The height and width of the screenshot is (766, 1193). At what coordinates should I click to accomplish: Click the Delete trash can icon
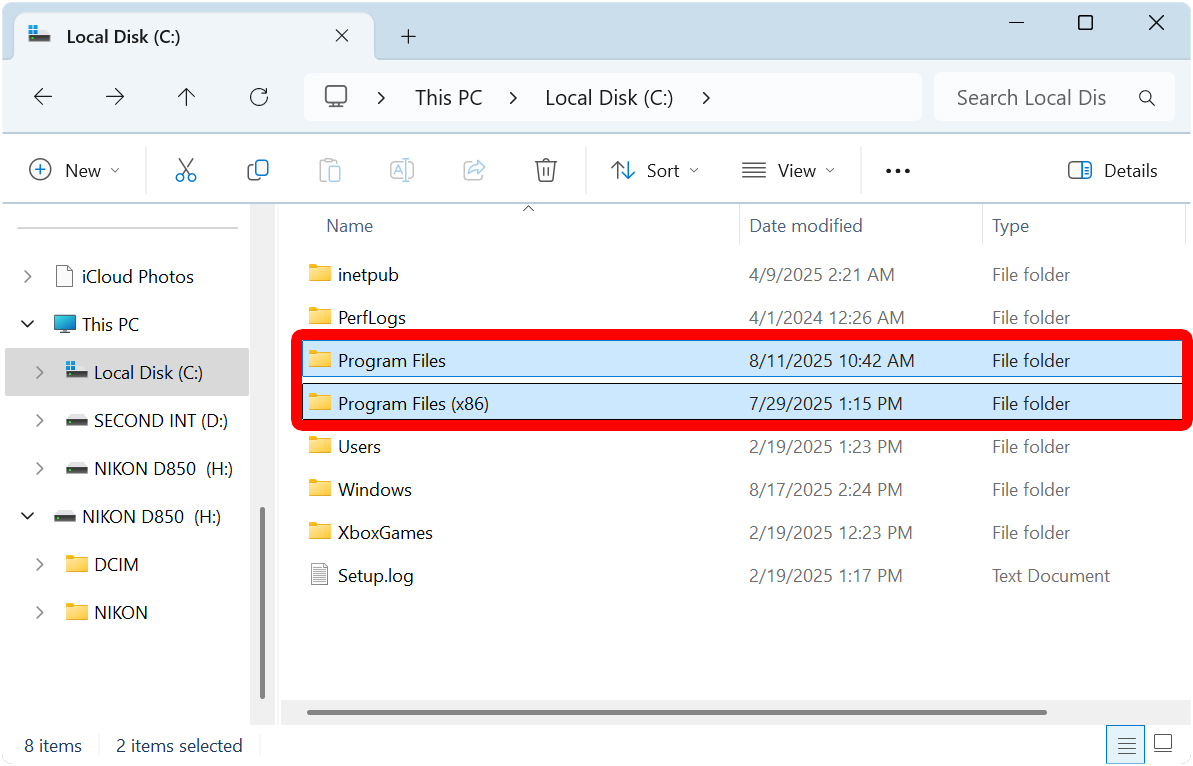pyautogui.click(x=545, y=171)
